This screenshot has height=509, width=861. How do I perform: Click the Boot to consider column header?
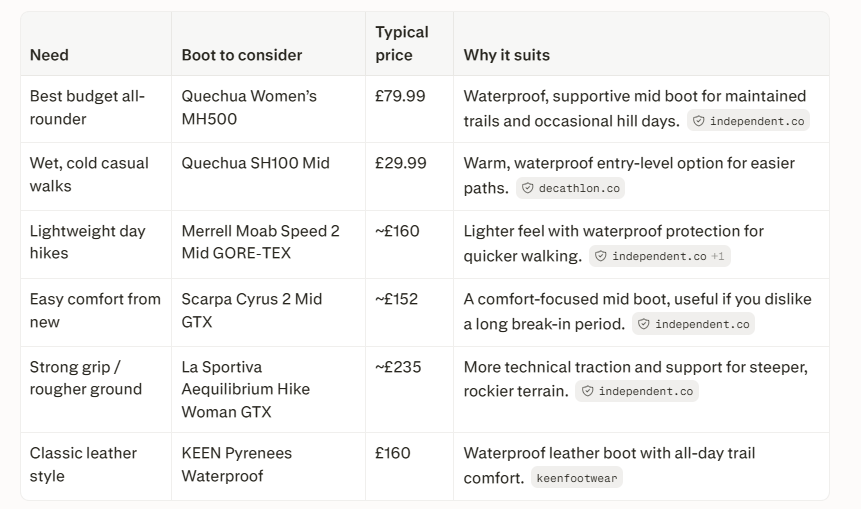[x=242, y=55]
